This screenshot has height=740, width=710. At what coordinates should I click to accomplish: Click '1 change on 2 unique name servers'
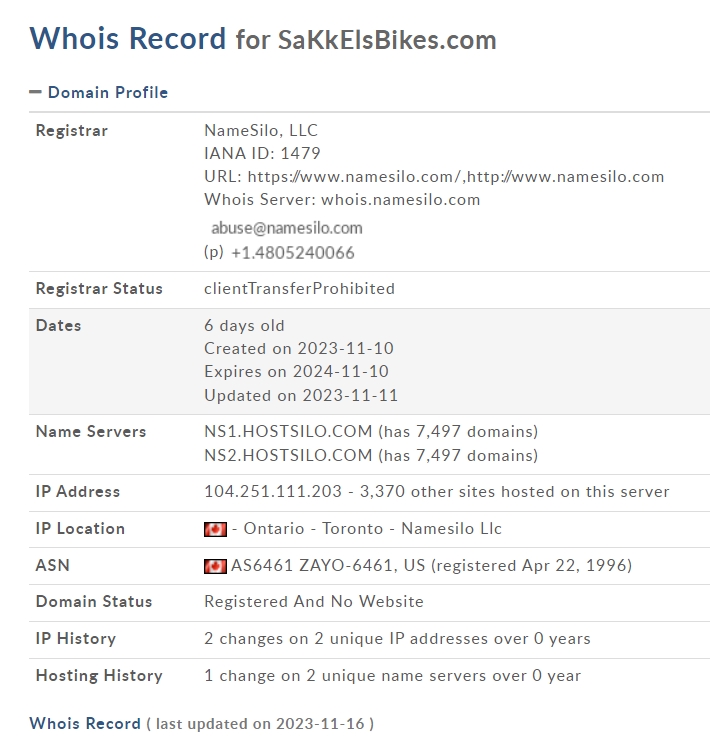(346, 676)
